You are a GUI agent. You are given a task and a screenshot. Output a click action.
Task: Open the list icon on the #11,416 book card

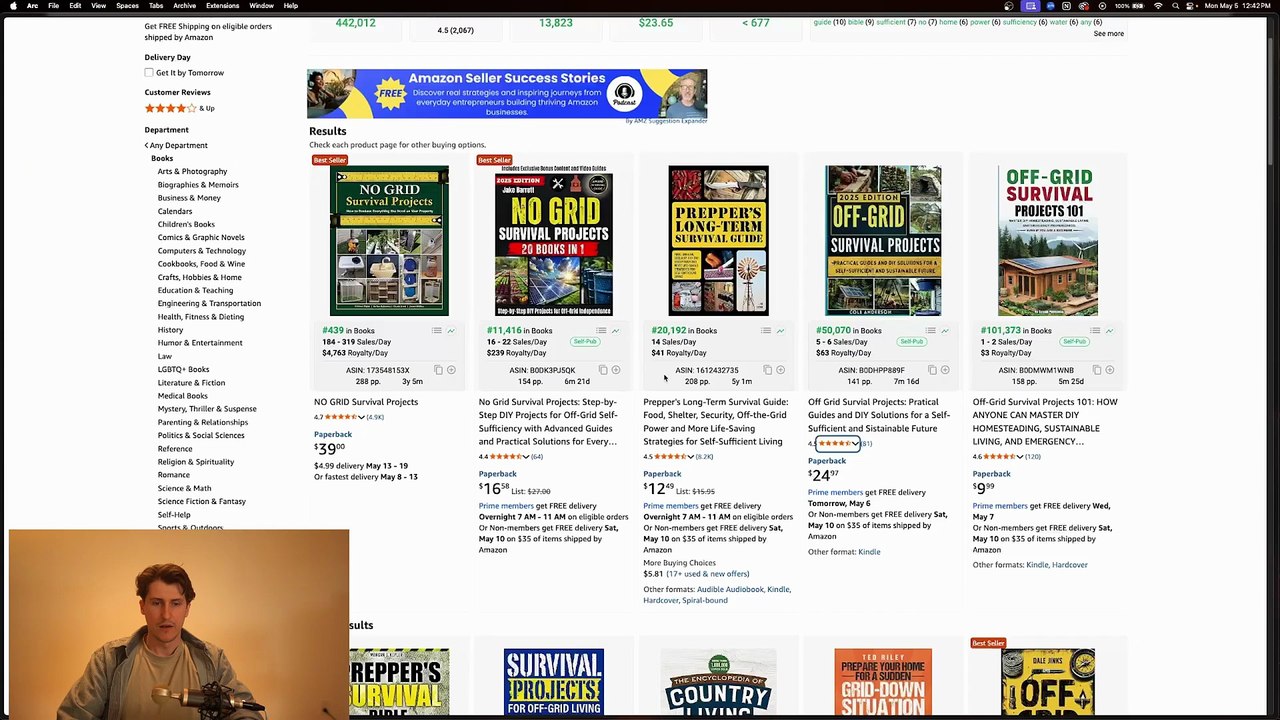tap(602, 331)
